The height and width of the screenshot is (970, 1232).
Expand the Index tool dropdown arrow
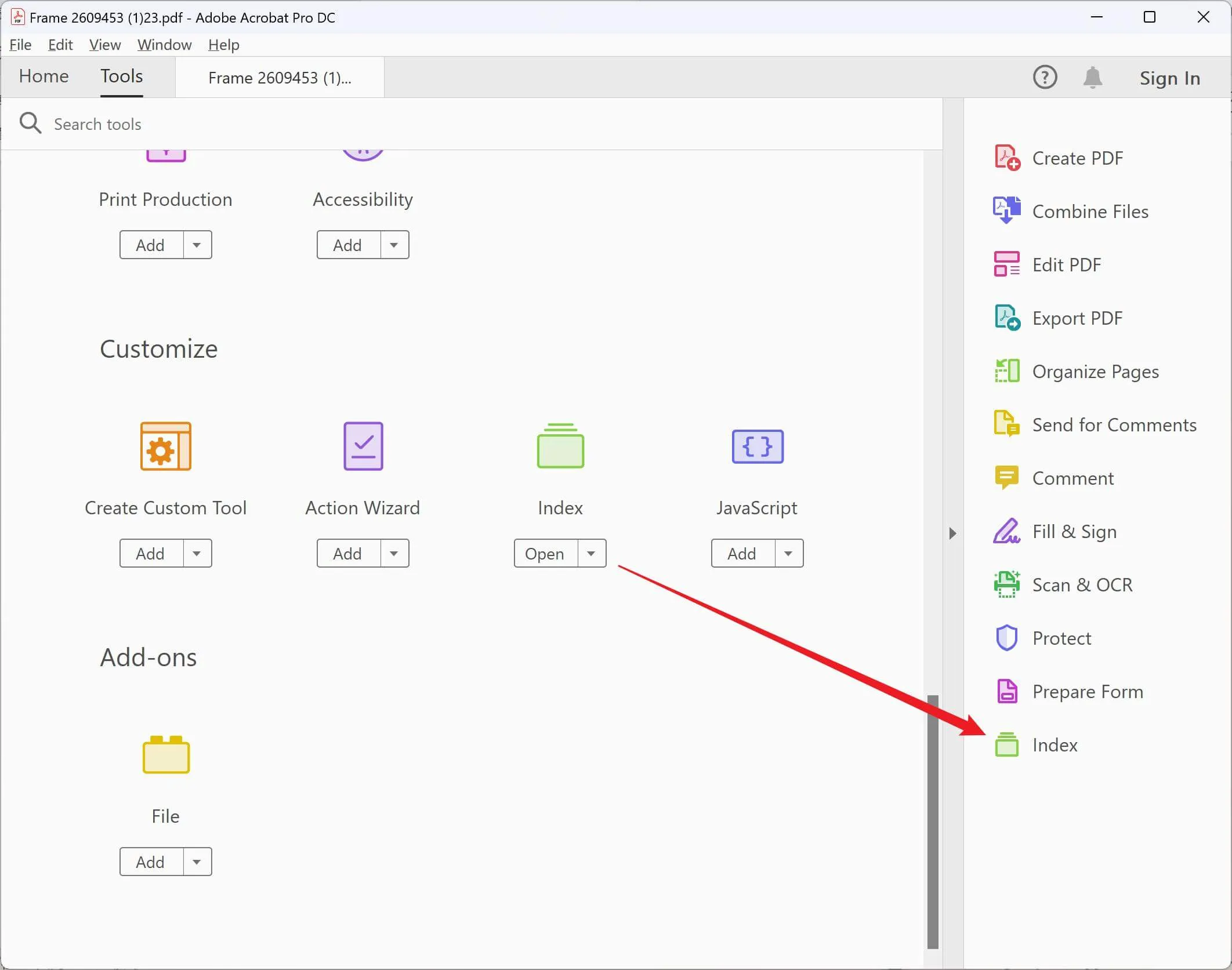(591, 553)
